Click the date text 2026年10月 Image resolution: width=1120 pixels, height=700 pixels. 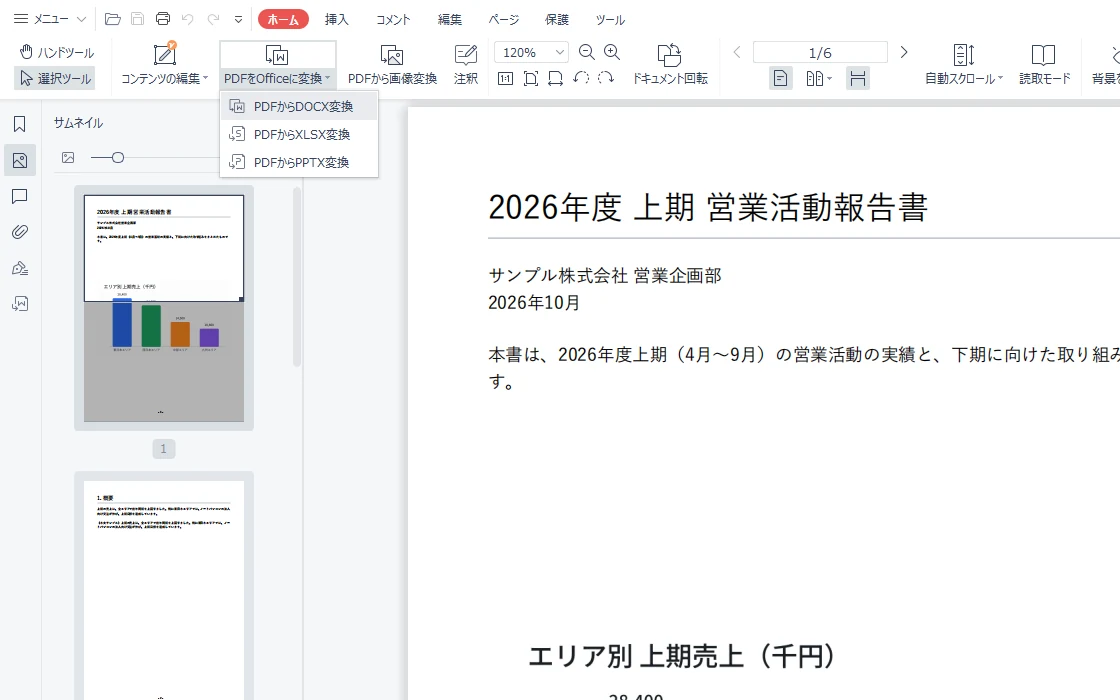pyautogui.click(x=534, y=303)
